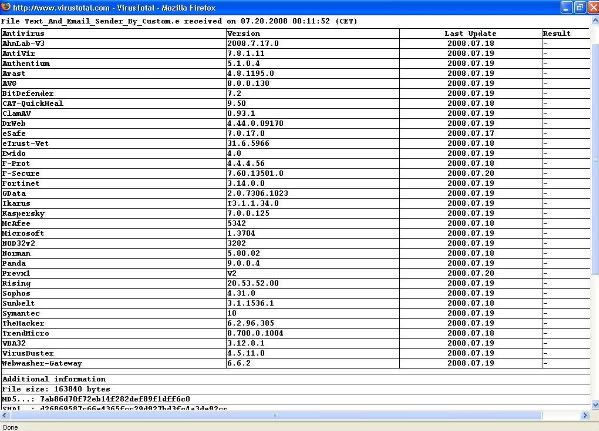Click the F-Secure row name

21,173
